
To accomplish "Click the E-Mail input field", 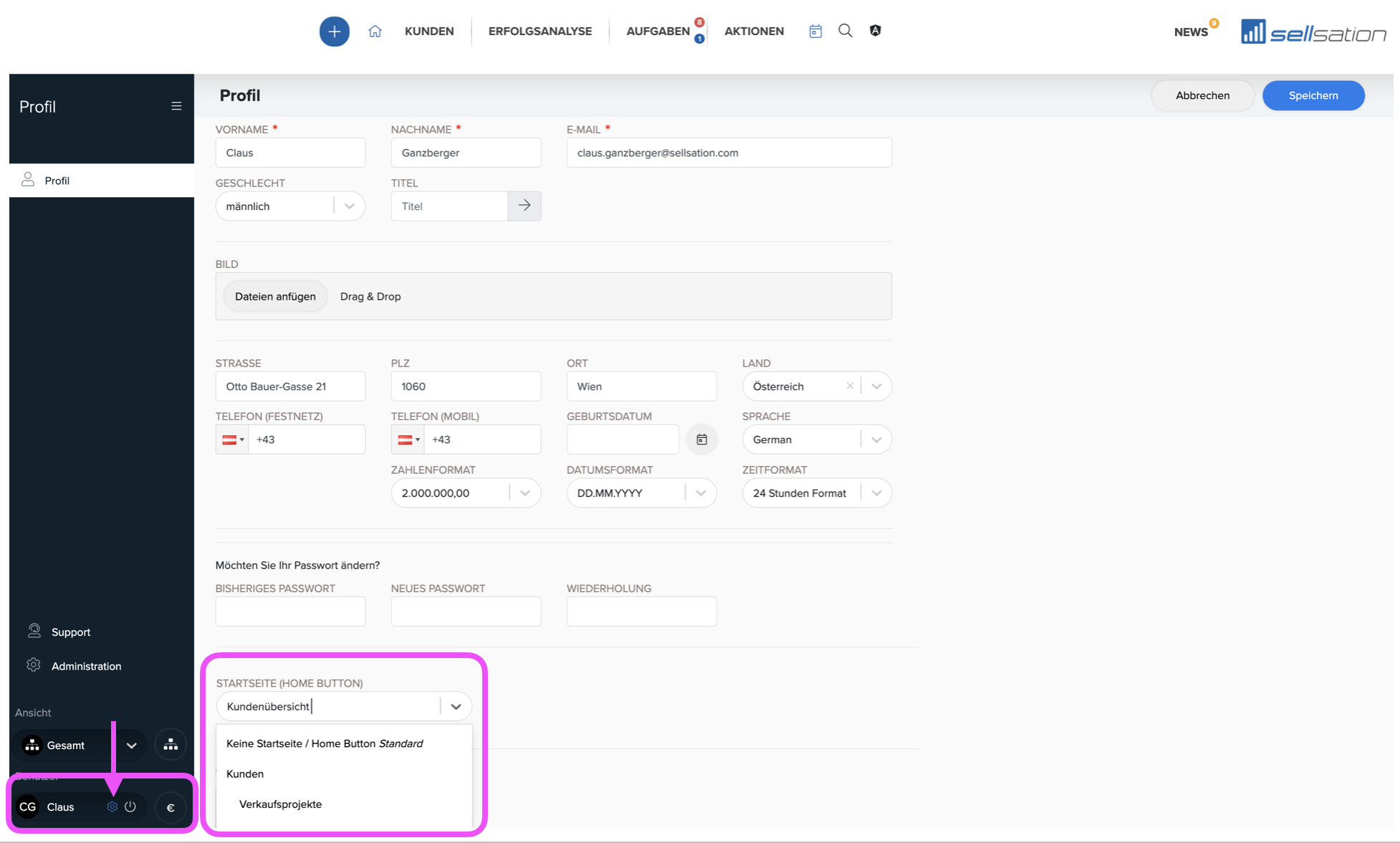I will [729, 153].
